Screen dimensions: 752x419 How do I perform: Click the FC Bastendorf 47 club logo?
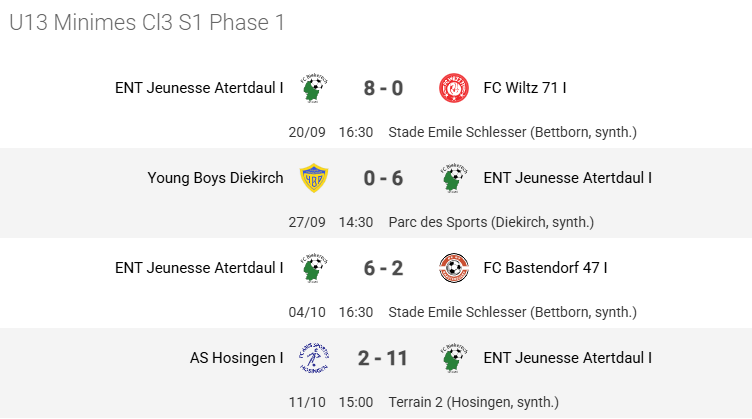(453, 268)
